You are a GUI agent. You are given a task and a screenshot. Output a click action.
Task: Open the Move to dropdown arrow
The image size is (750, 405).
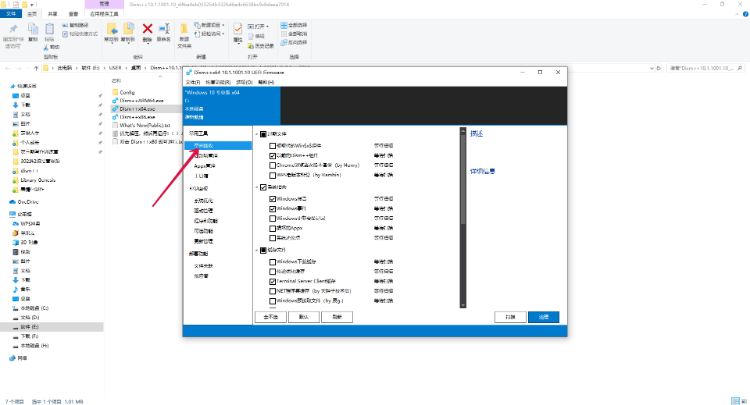tap(111, 44)
